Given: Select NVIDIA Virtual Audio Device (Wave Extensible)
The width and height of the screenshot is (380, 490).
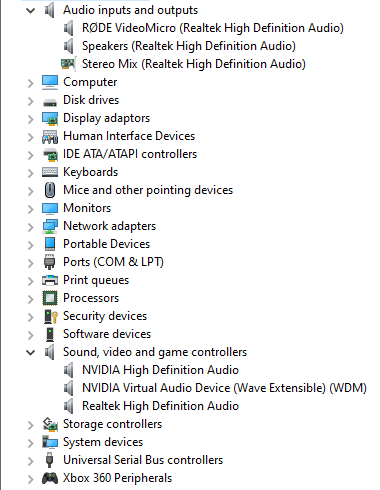Looking at the screenshot, I should 224,388.
